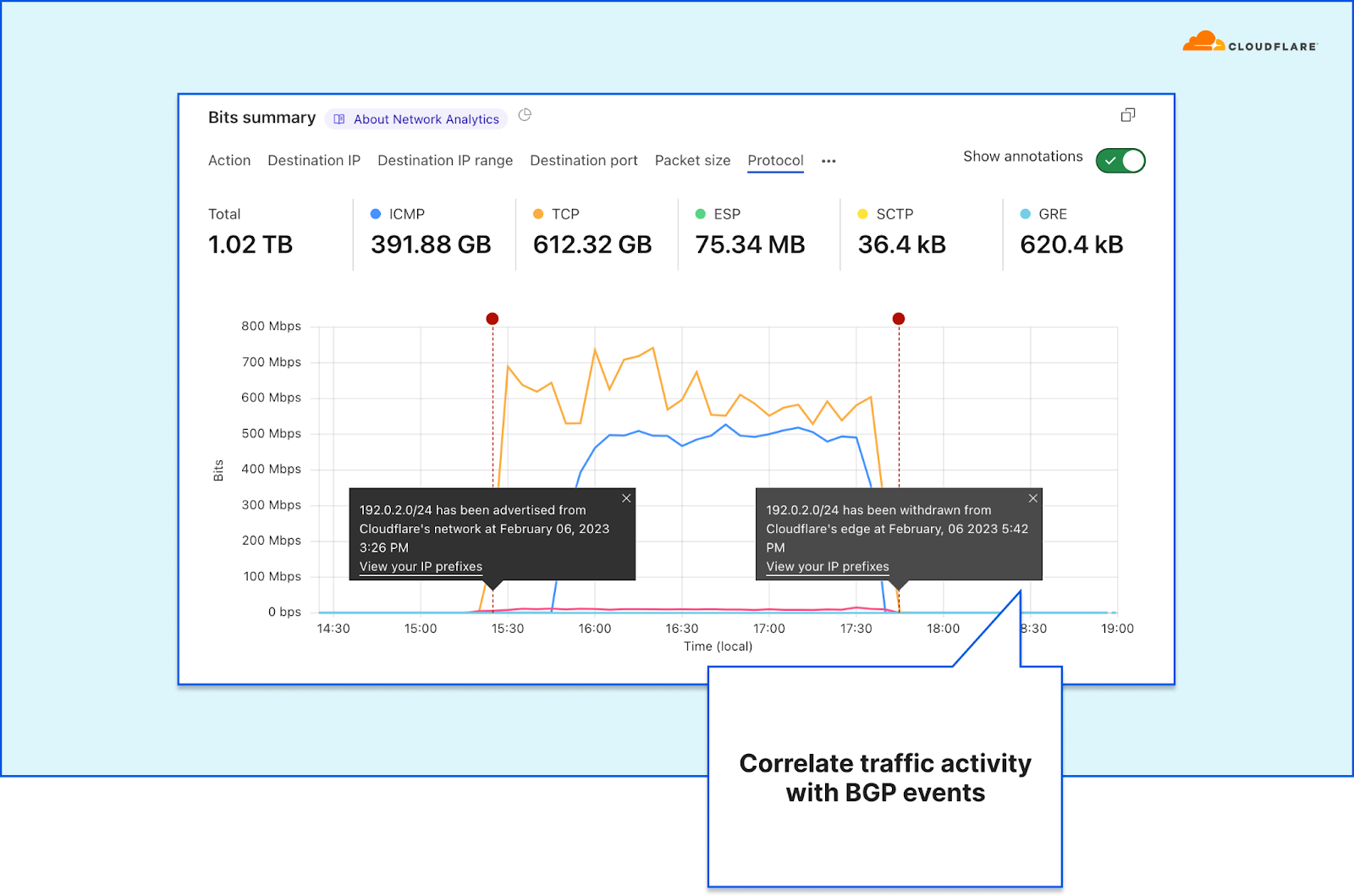The height and width of the screenshot is (896, 1354).
Task: Open the About Network Analytics book icon
Action: [x=339, y=119]
